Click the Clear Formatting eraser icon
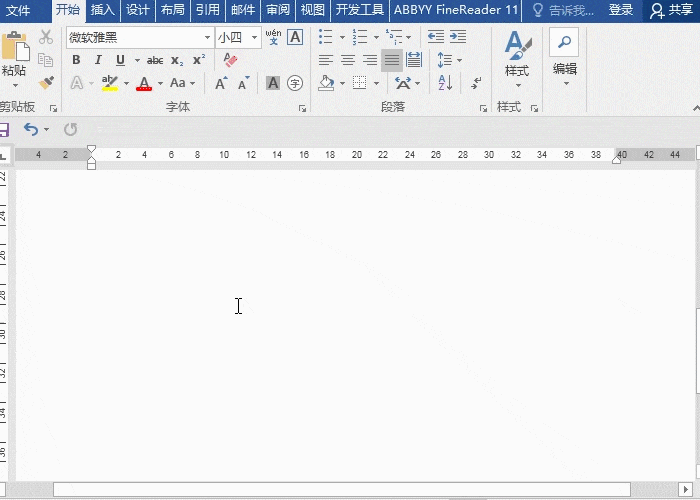 tap(231, 60)
